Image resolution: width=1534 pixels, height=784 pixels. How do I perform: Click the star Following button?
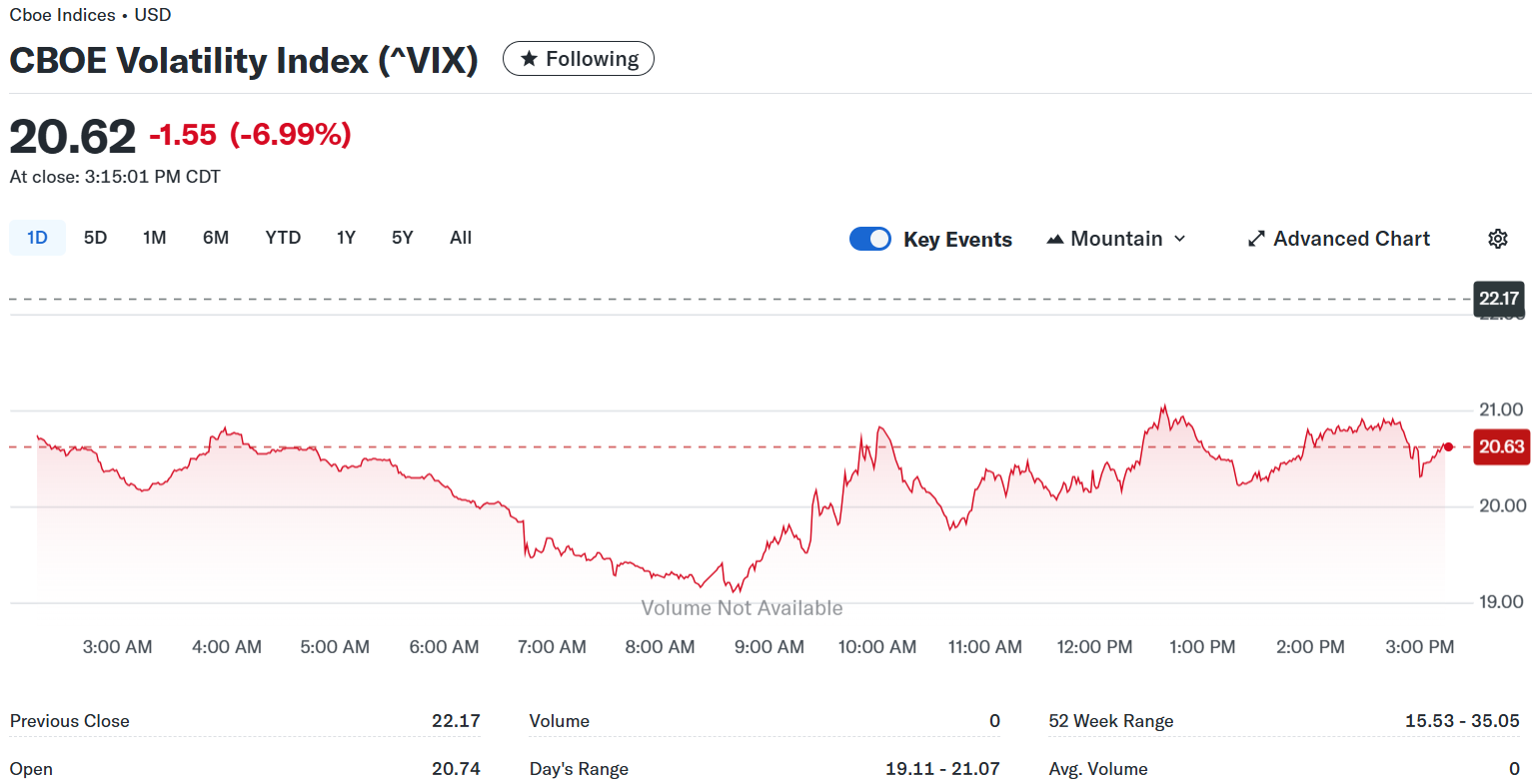point(579,59)
